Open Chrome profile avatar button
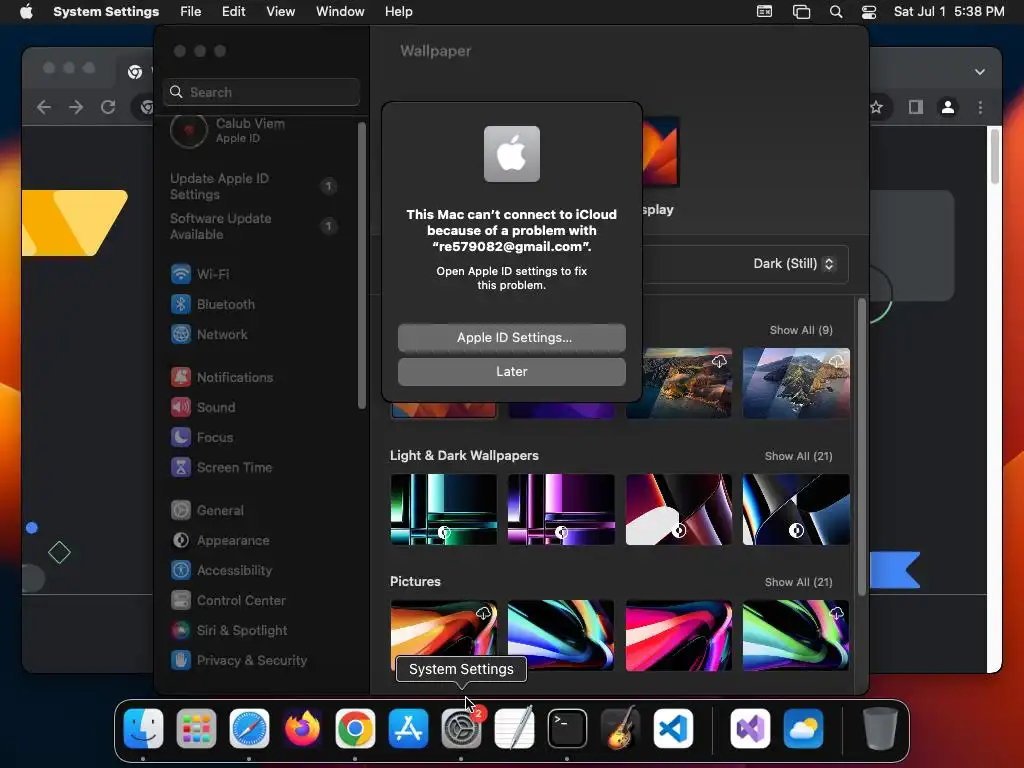 (x=948, y=107)
